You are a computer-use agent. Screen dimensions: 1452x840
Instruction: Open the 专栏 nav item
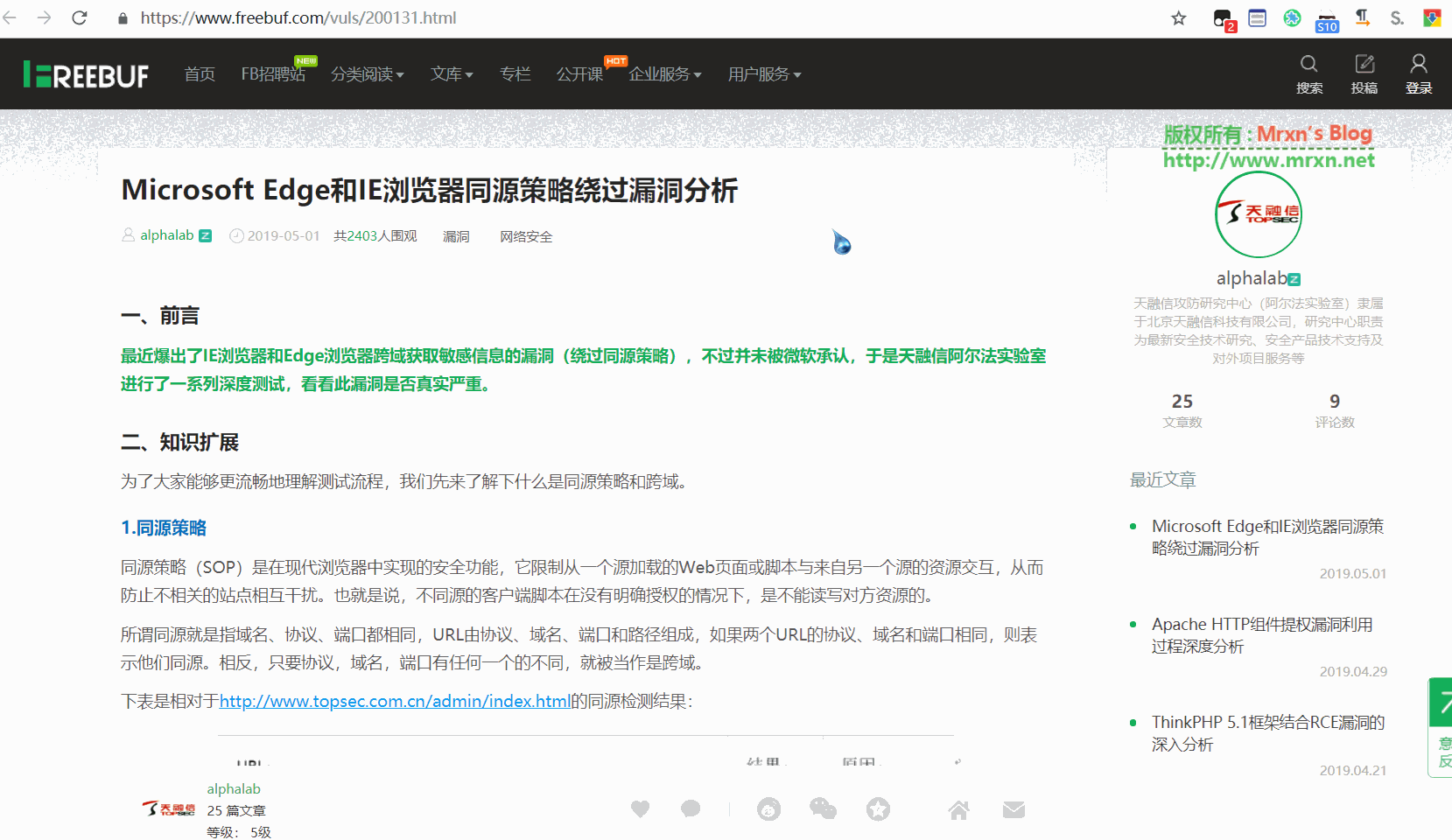pyautogui.click(x=516, y=74)
